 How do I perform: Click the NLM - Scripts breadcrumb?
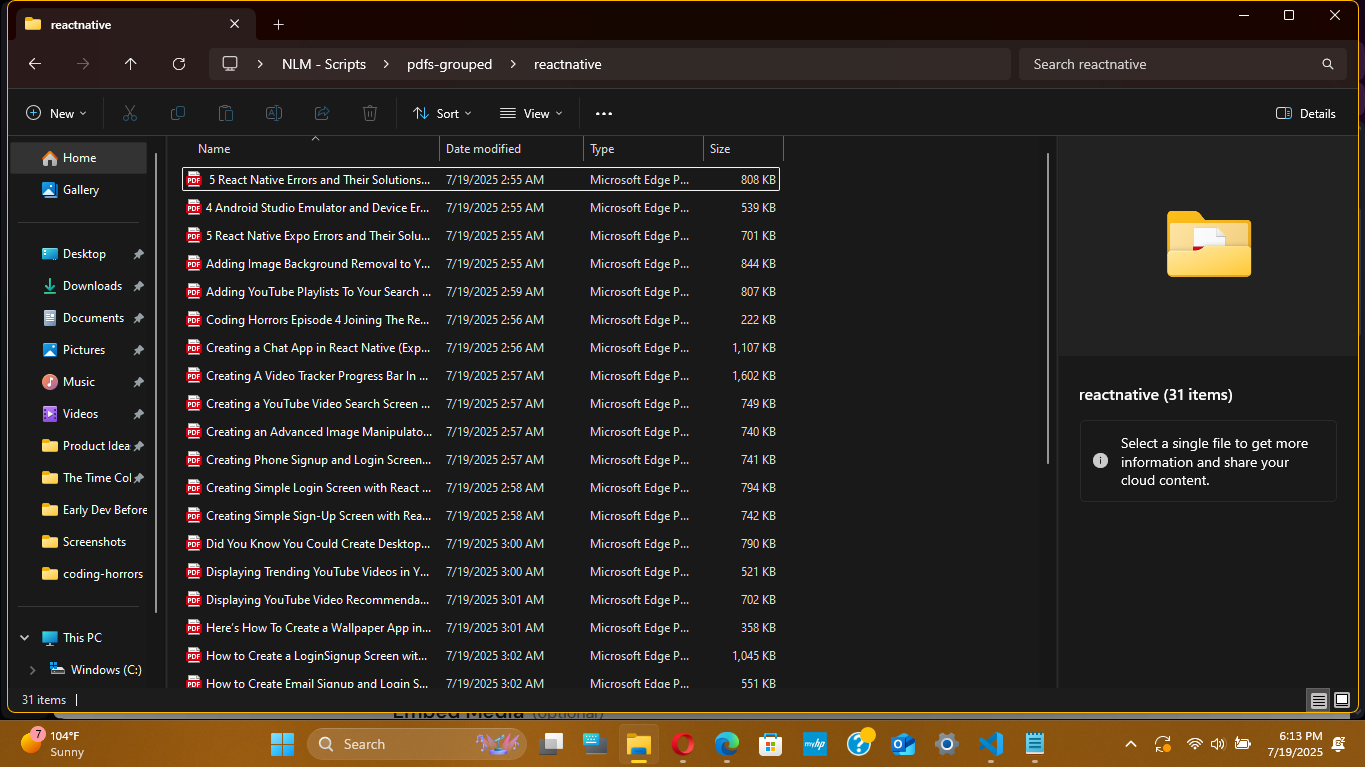tap(324, 64)
